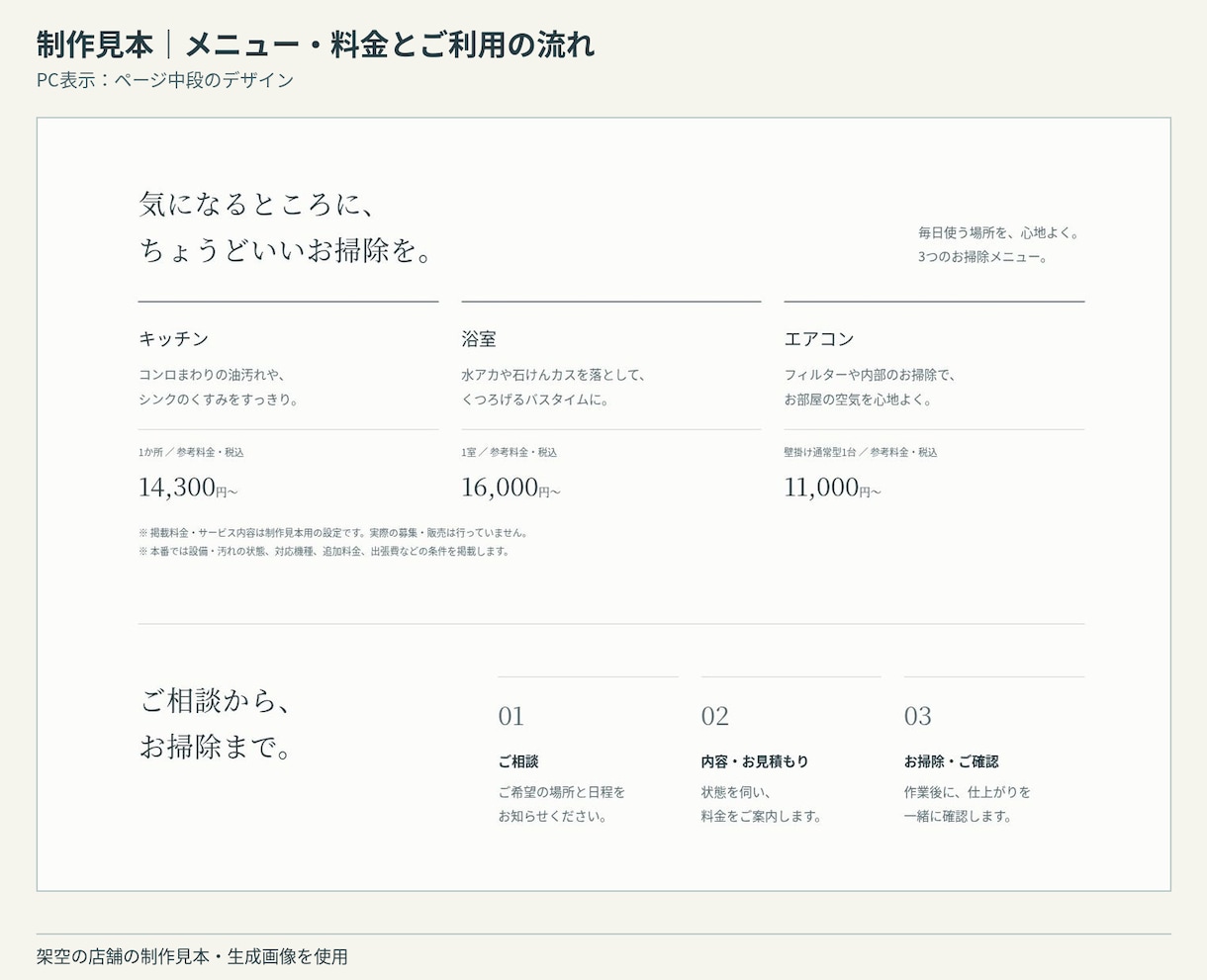Click text 料金をご案内します。
The height and width of the screenshot is (980, 1207).
[x=762, y=817]
